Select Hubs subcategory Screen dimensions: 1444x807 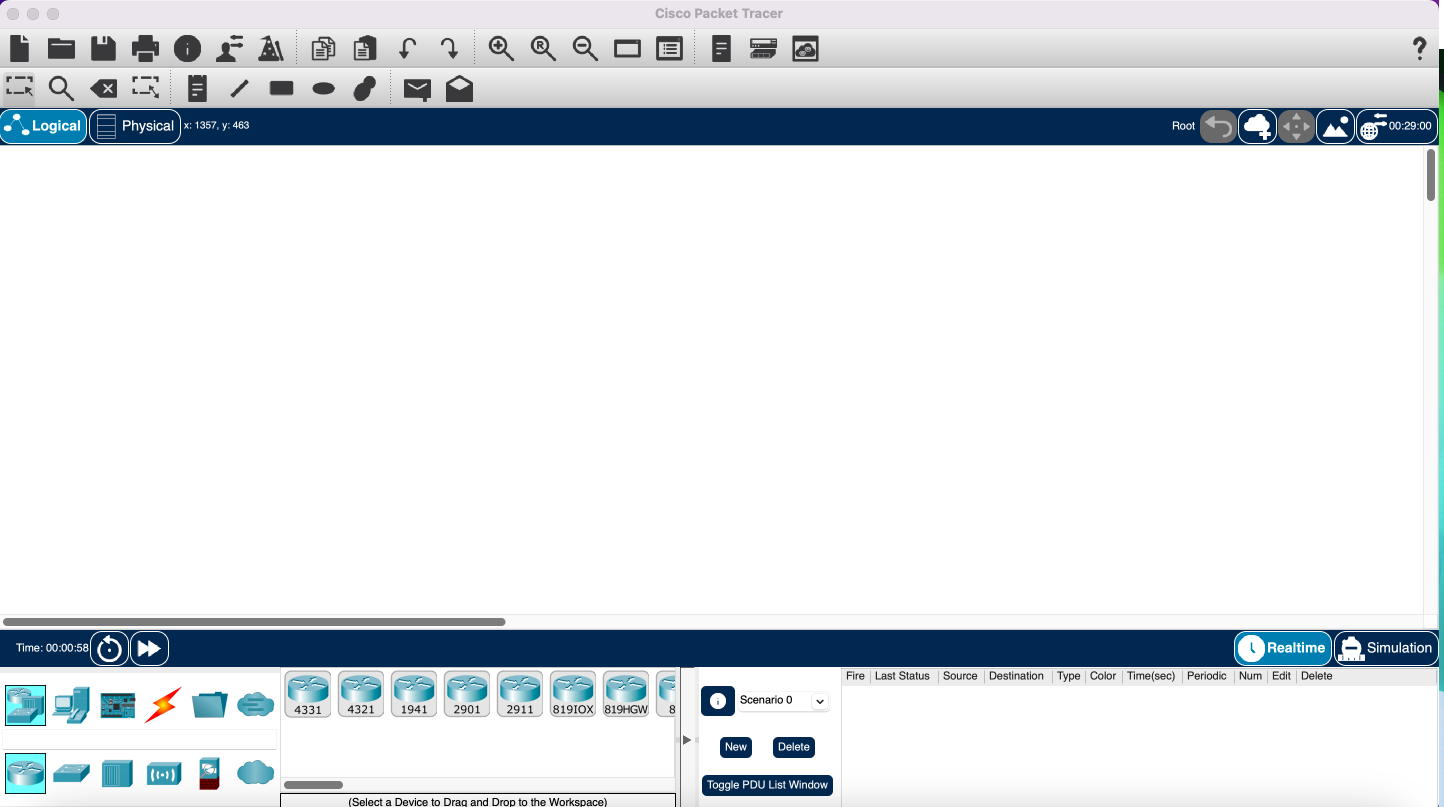click(x=117, y=773)
